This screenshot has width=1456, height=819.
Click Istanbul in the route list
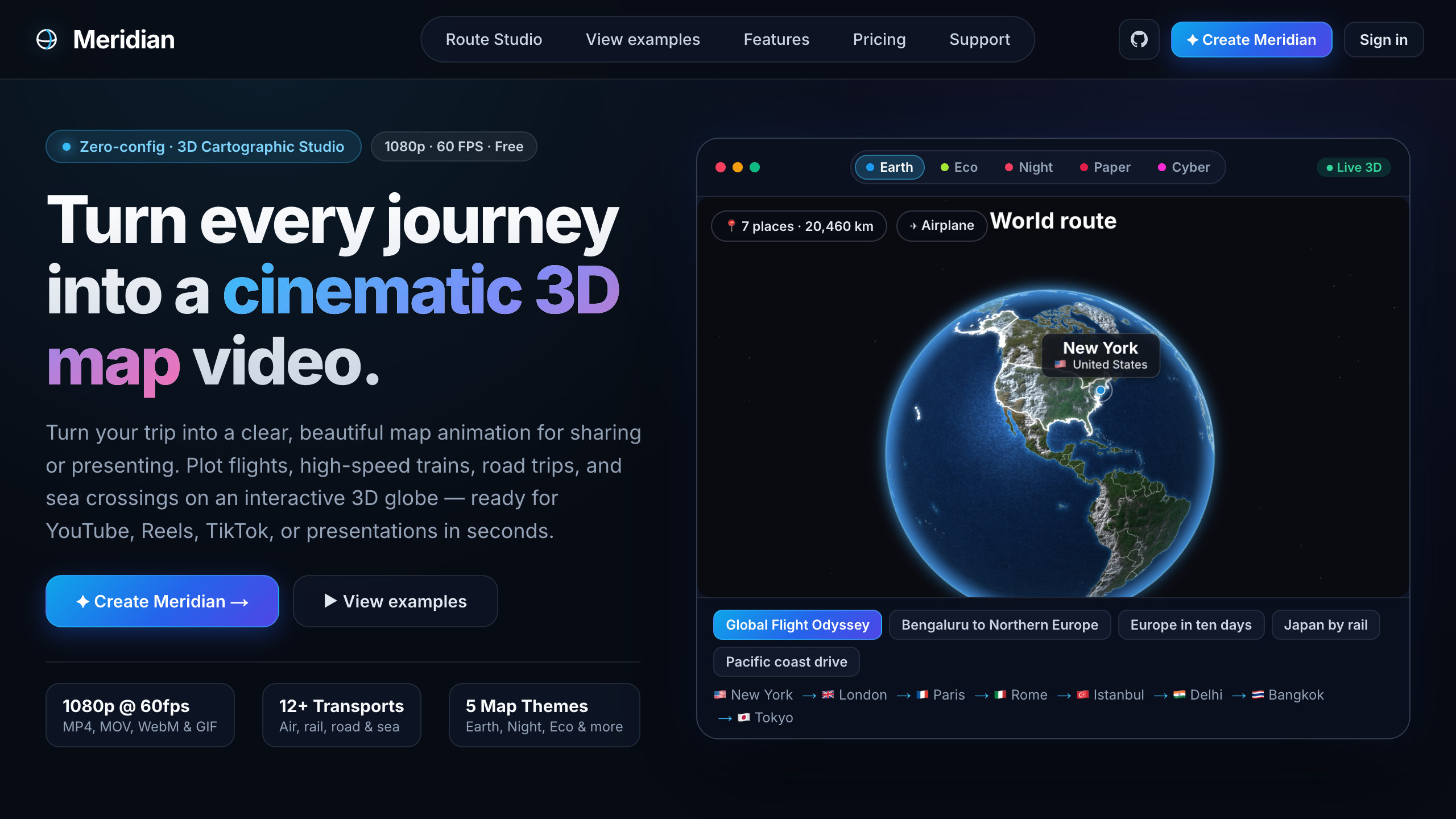pos(1111,694)
